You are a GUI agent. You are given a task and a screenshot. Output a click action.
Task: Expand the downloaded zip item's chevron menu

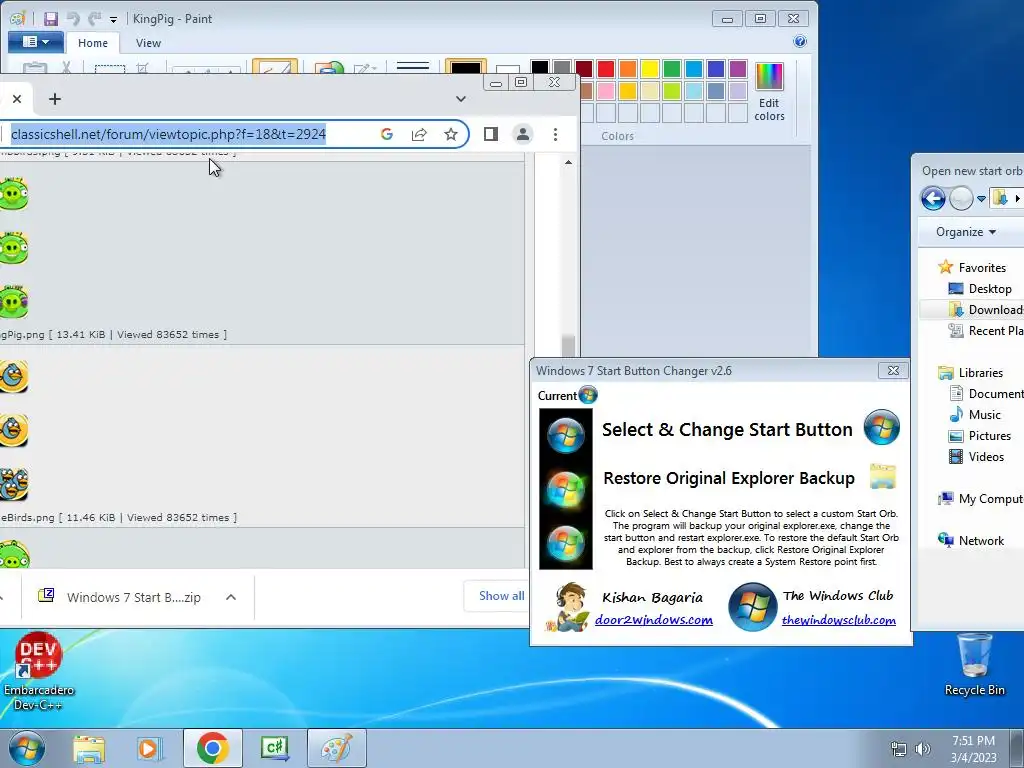click(x=231, y=598)
